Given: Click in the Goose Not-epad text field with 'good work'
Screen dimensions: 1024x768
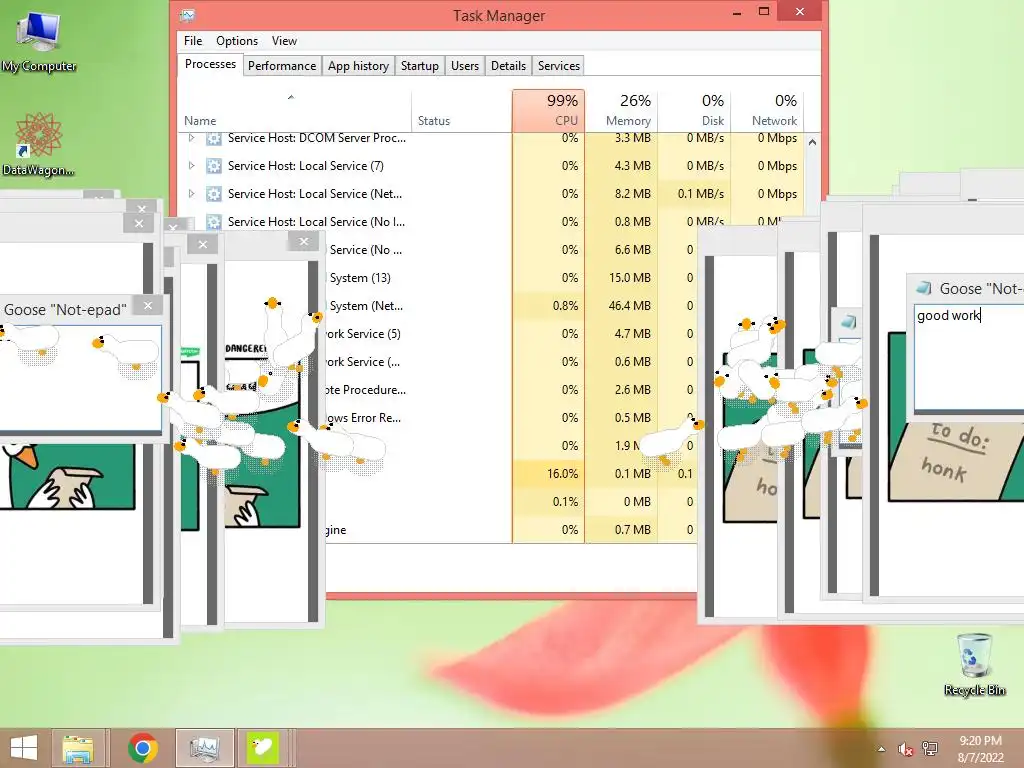Looking at the screenshot, I should [968, 357].
